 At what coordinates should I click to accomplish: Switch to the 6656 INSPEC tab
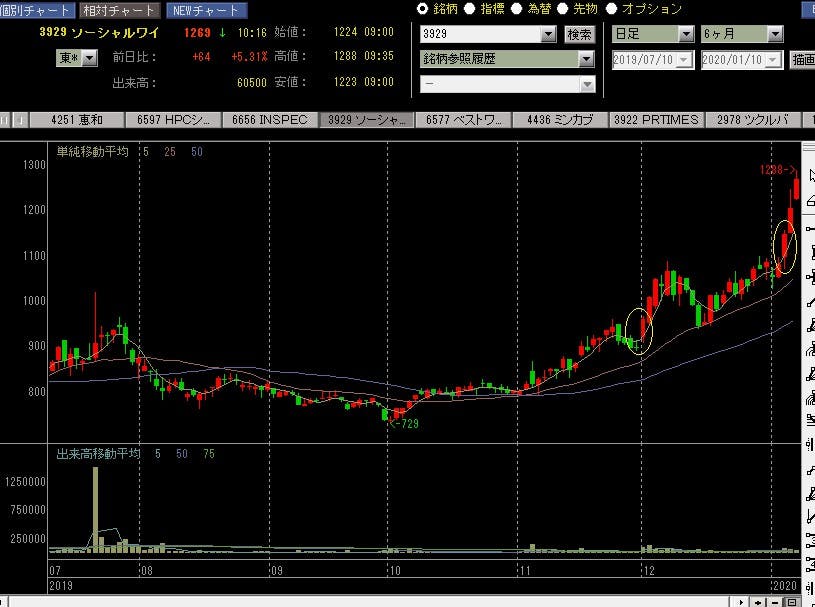pyautogui.click(x=267, y=120)
